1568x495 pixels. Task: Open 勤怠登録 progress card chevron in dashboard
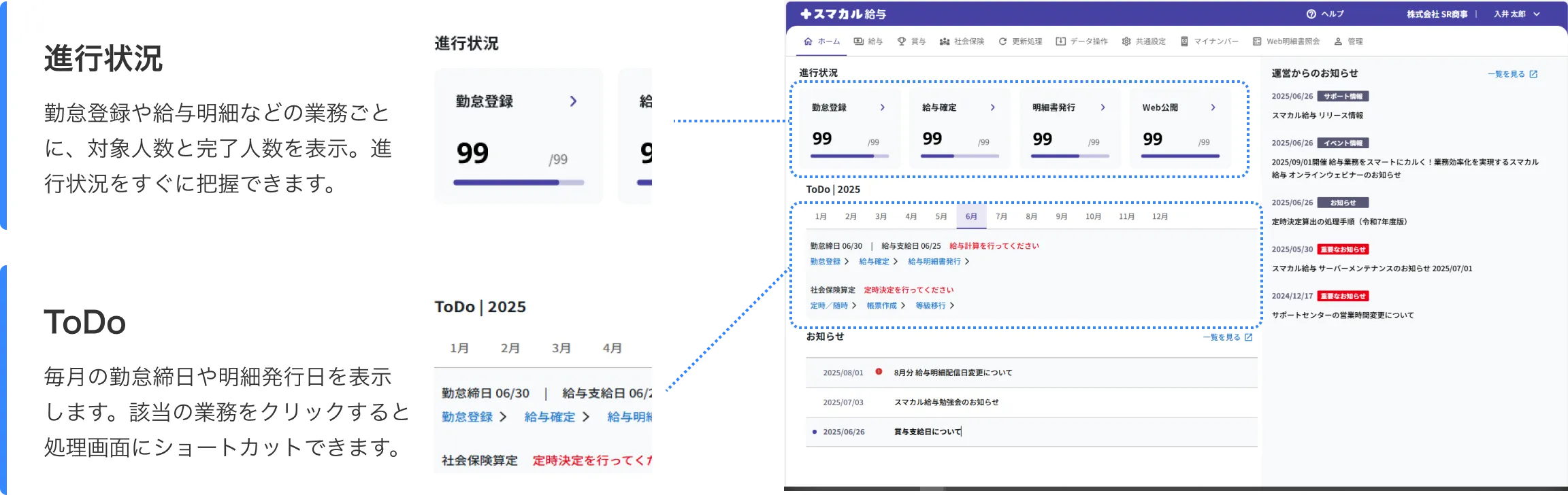click(x=883, y=107)
